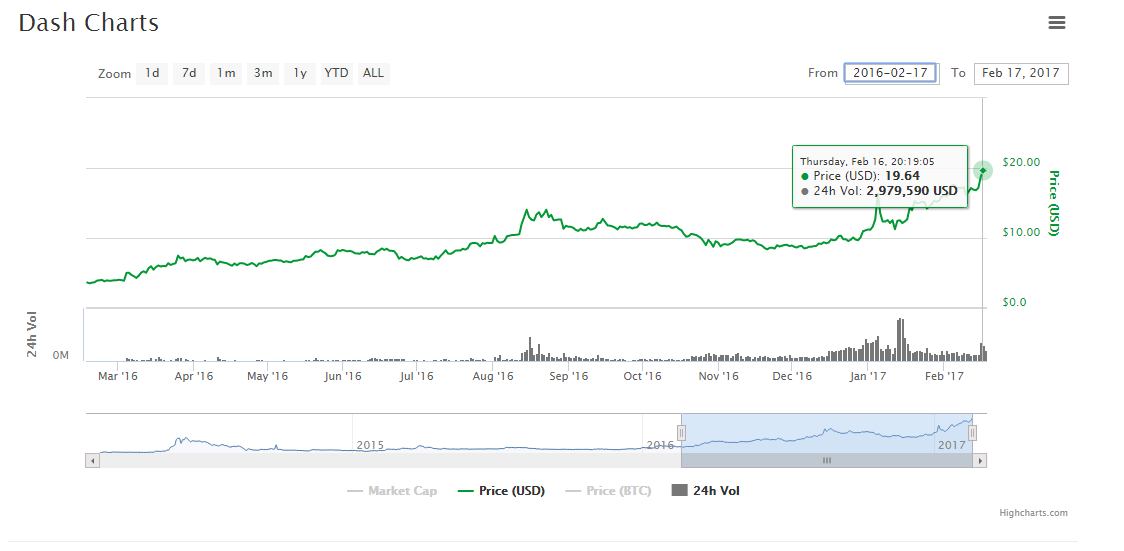Image resolution: width=1124 pixels, height=551 pixels.
Task: Click the Nov '16 axis label
Action: click(718, 375)
